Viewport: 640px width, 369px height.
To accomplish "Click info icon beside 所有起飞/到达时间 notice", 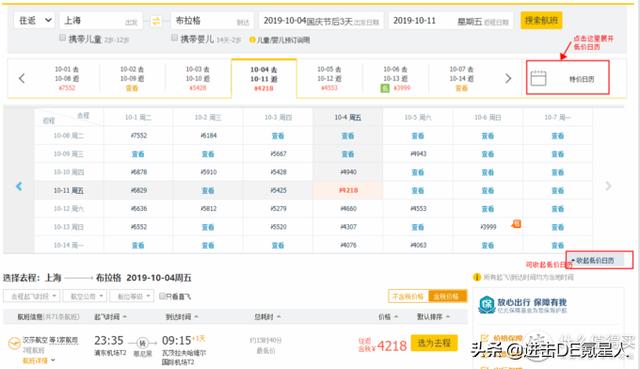I will click(x=476, y=277).
